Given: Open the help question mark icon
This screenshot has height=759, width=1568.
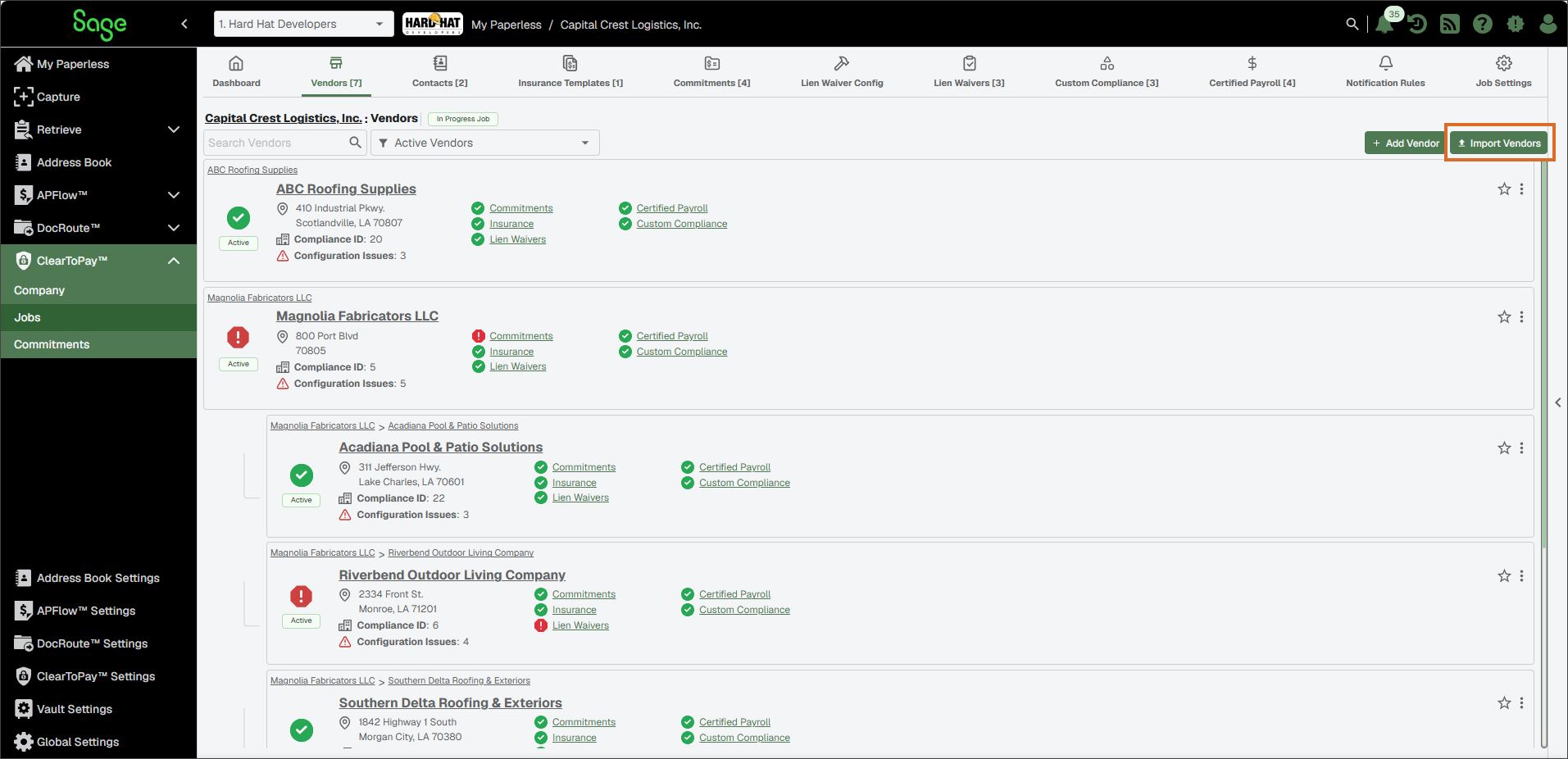Looking at the screenshot, I should [x=1483, y=25].
